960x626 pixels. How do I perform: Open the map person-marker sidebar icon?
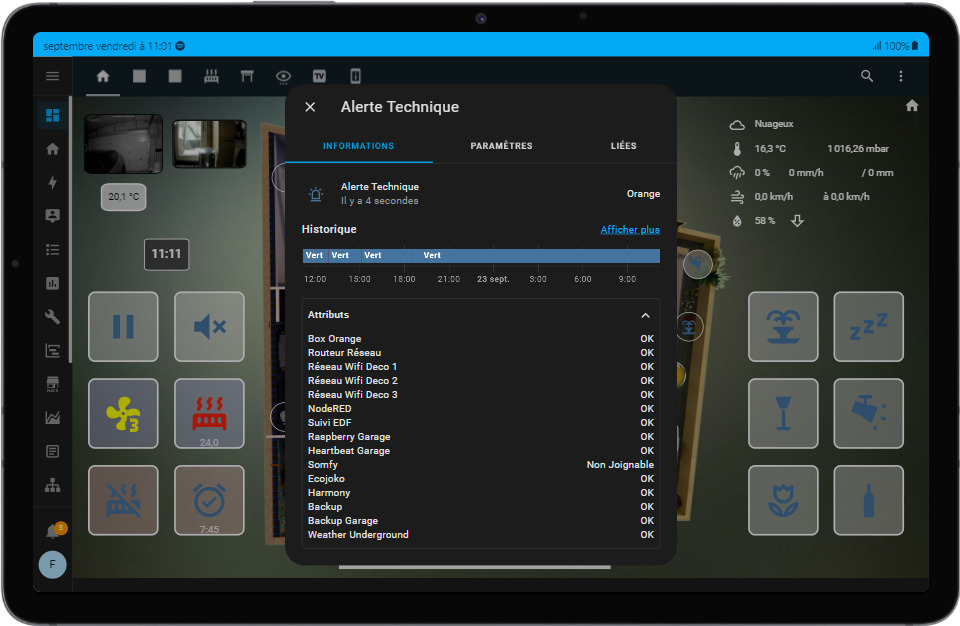point(53,216)
